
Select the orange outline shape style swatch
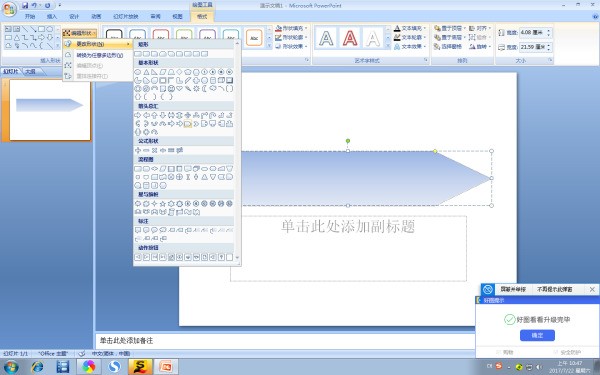pos(254,37)
